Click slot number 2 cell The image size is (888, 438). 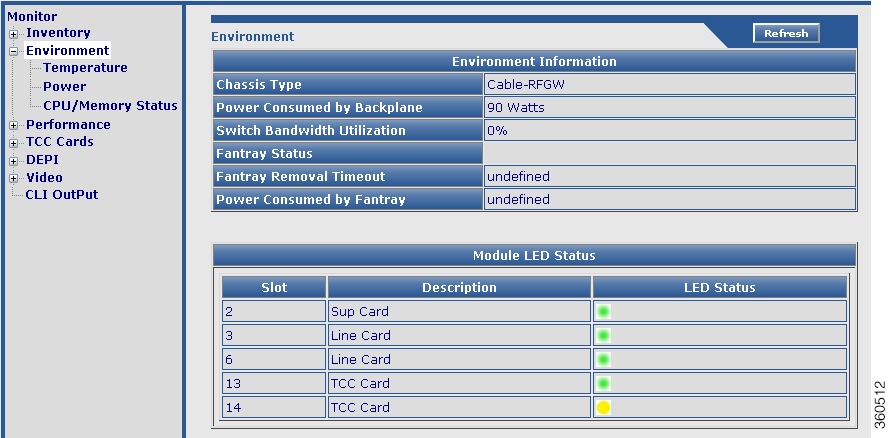point(274,311)
